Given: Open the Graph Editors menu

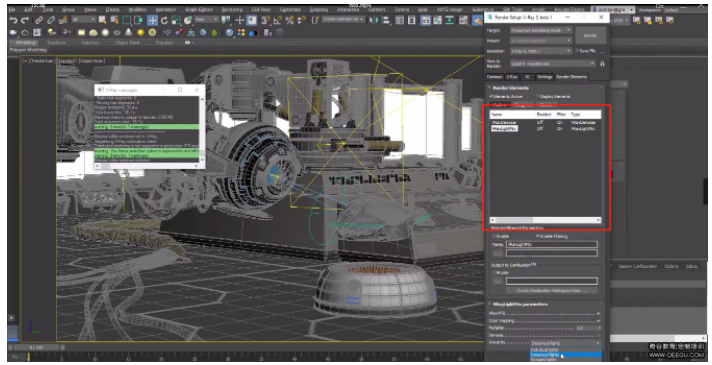Looking at the screenshot, I should (x=198, y=9).
